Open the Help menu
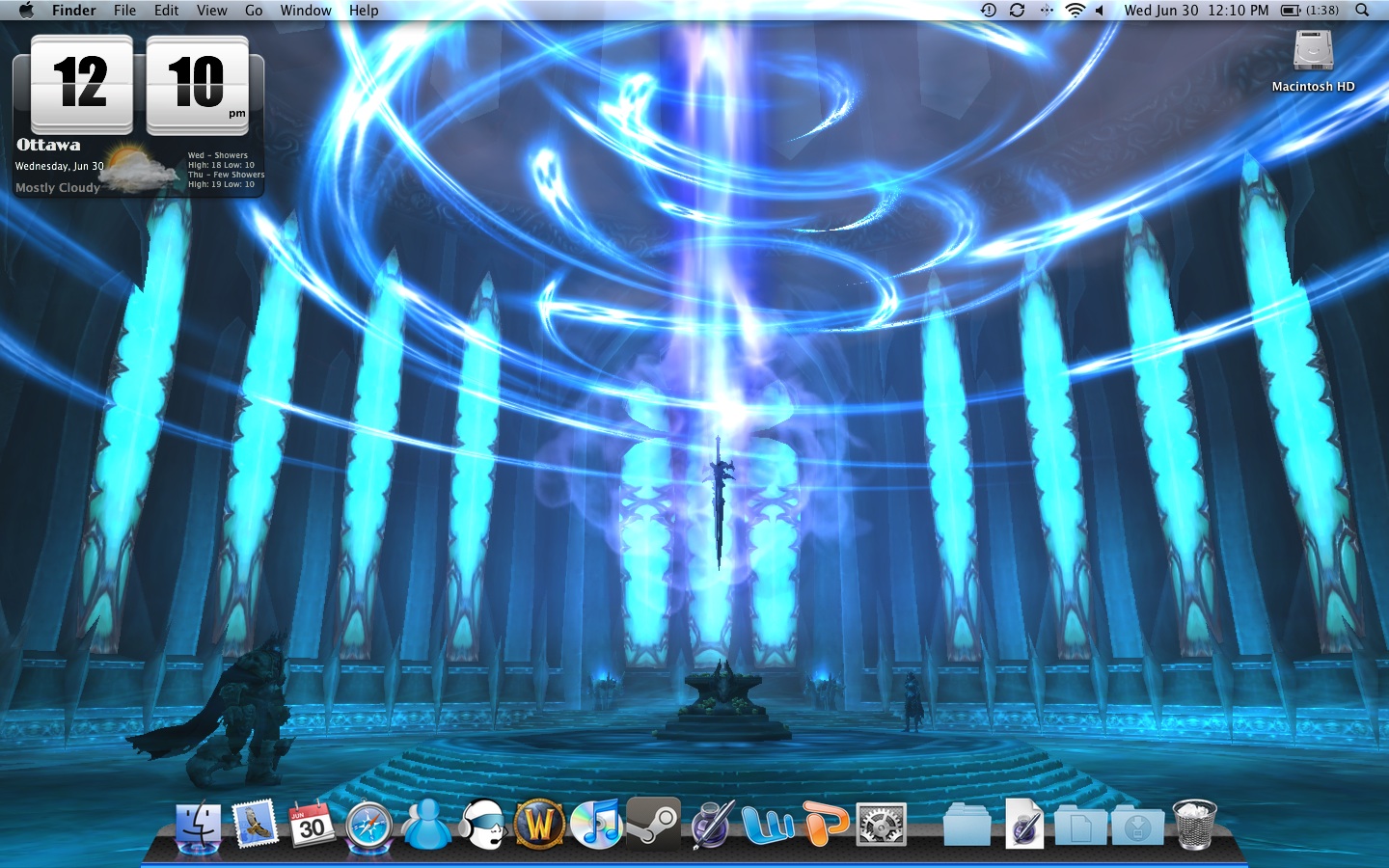The width and height of the screenshot is (1389, 868). tap(364, 10)
